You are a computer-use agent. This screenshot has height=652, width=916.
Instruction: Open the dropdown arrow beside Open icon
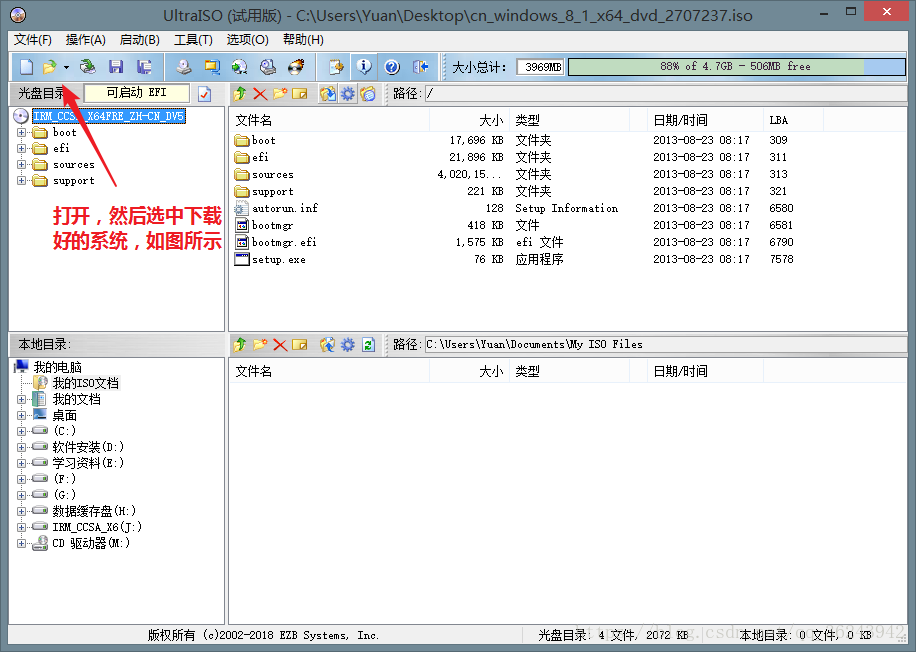pyautogui.click(x=66, y=67)
